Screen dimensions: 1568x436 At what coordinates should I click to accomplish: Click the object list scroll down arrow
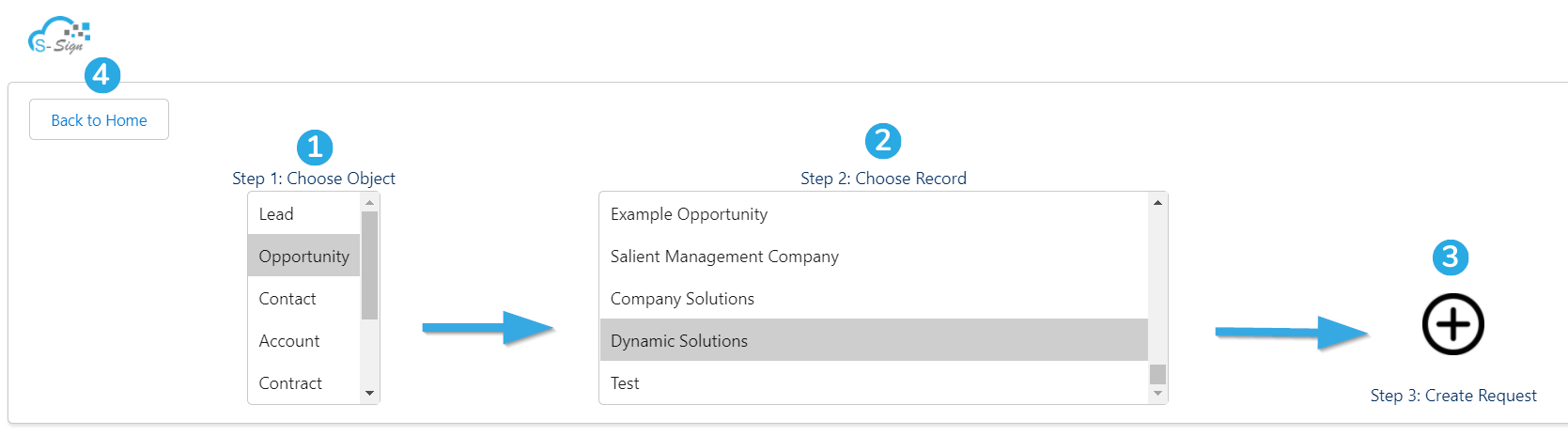point(369,394)
